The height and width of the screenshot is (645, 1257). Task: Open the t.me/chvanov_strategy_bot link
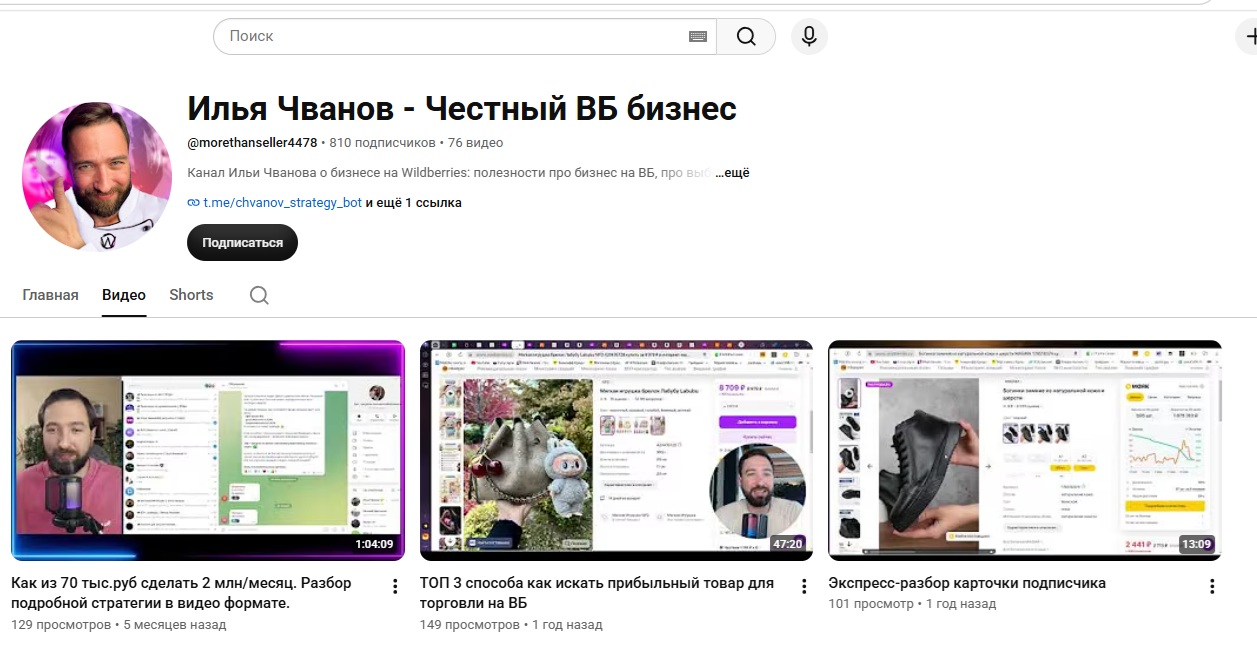tap(283, 203)
